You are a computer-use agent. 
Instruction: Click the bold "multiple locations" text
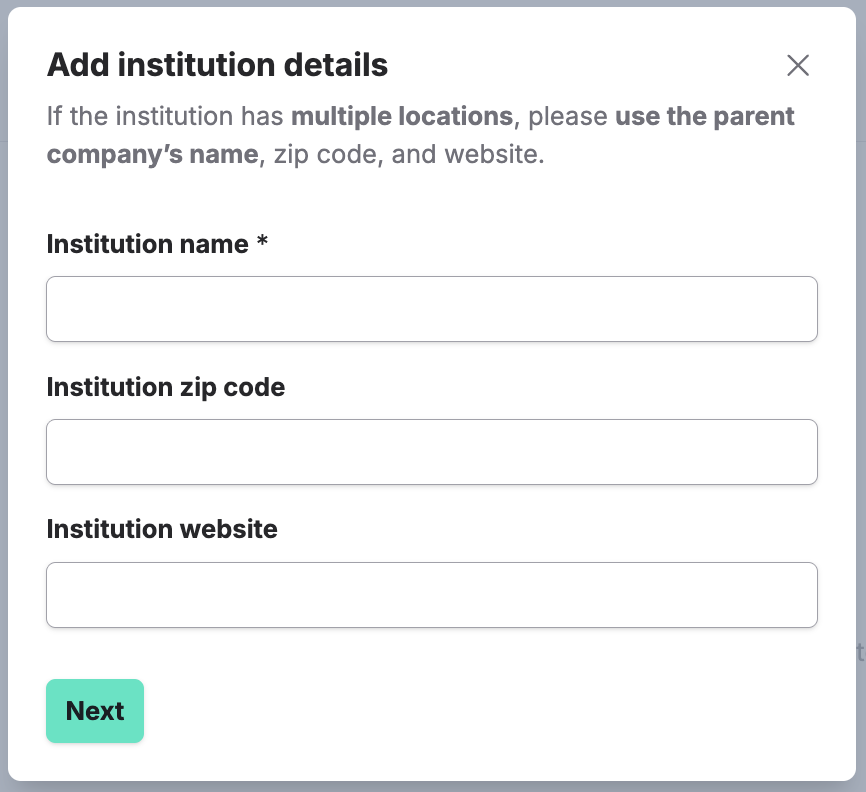(x=401, y=116)
